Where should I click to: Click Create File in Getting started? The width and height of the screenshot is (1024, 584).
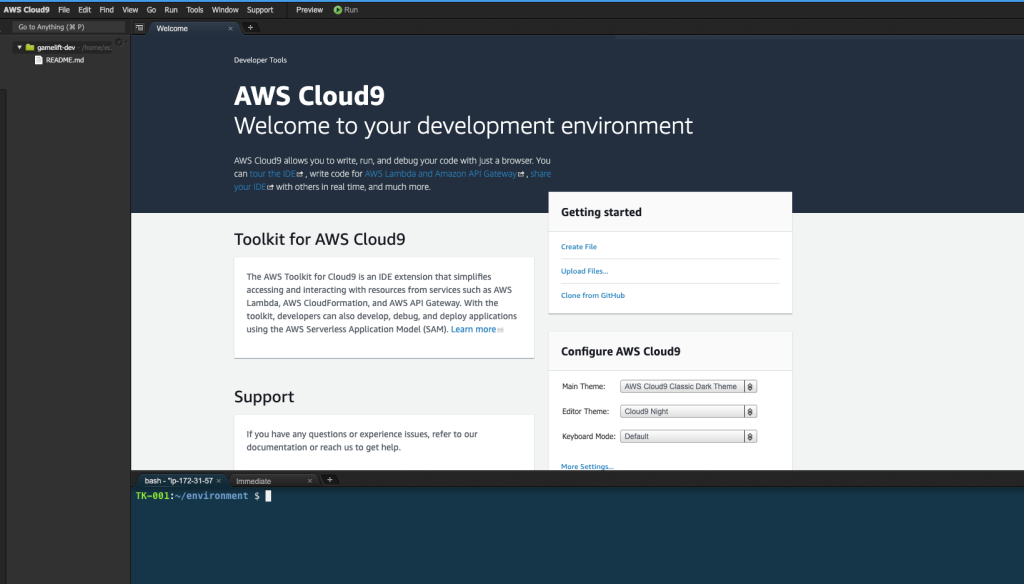(579, 246)
